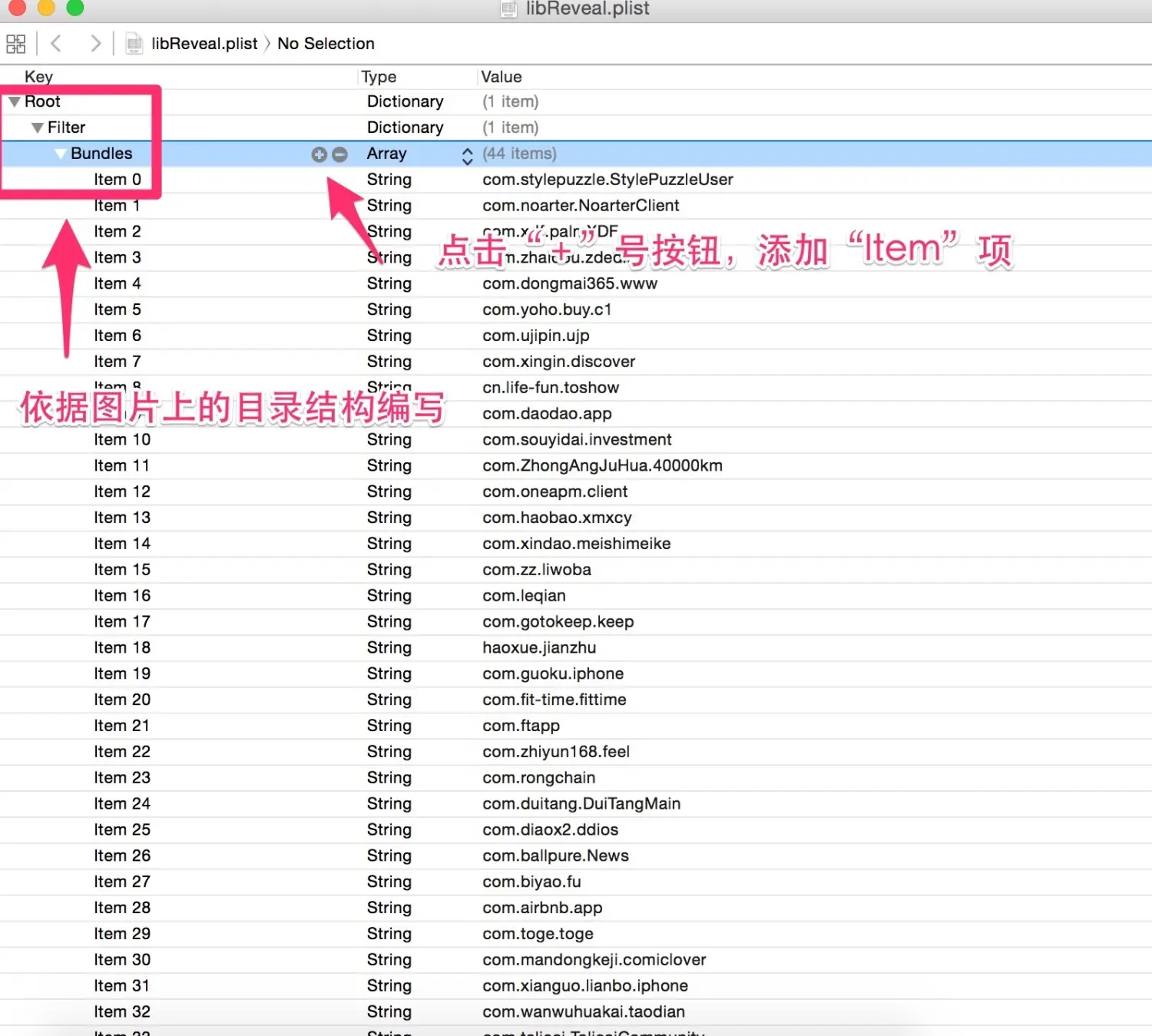Select the Item 2 key

(x=118, y=232)
